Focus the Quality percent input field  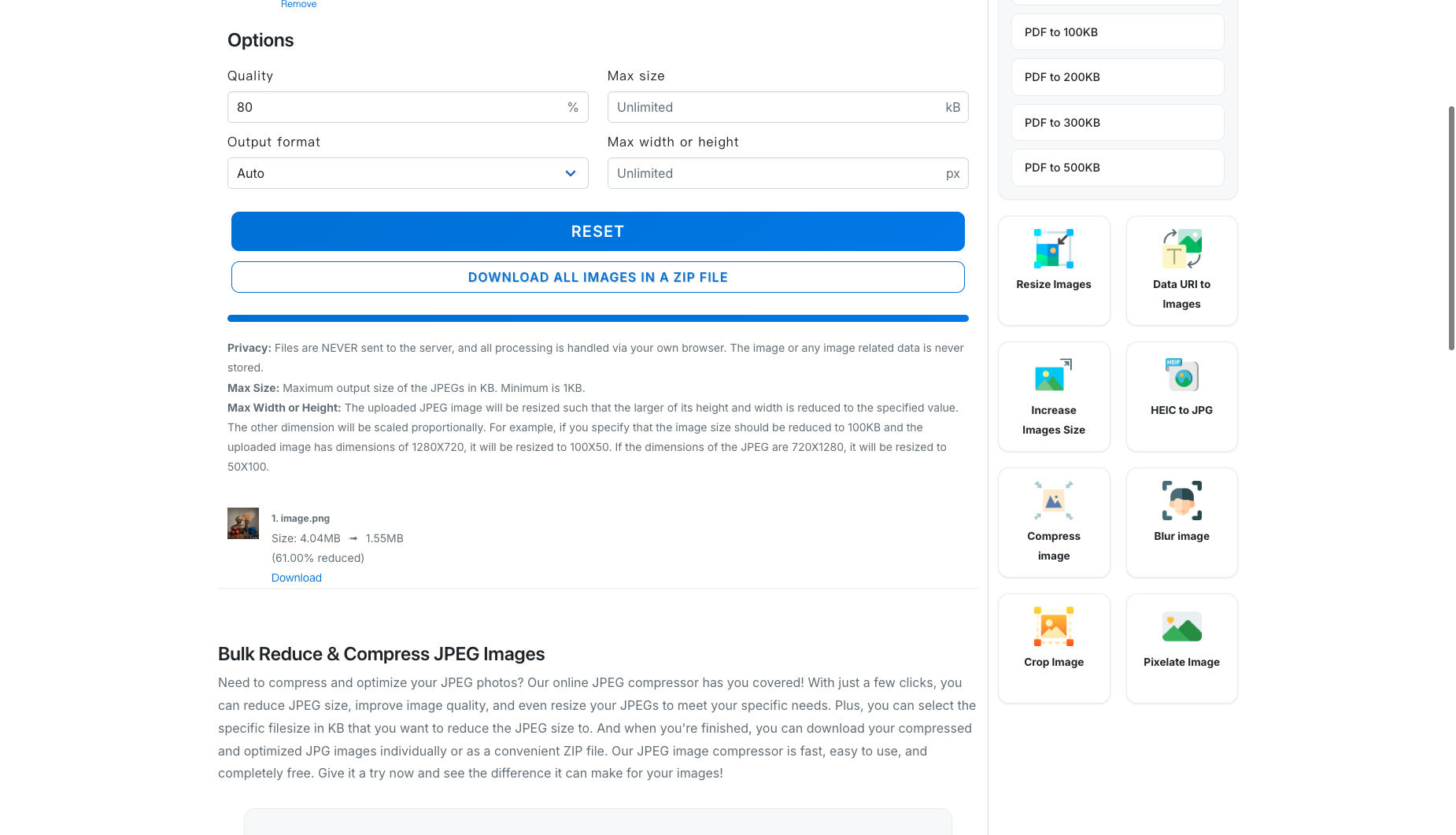tap(408, 107)
